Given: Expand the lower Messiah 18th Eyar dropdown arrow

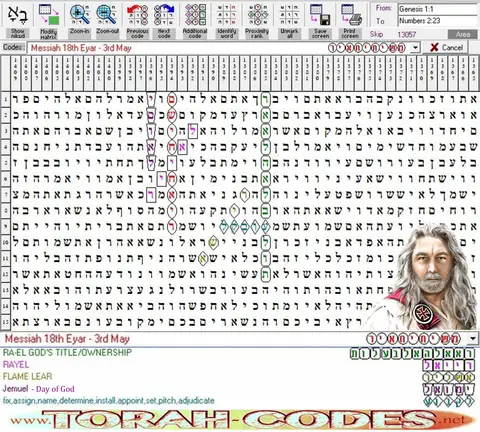Looking at the screenshot, I should [x=473, y=339].
